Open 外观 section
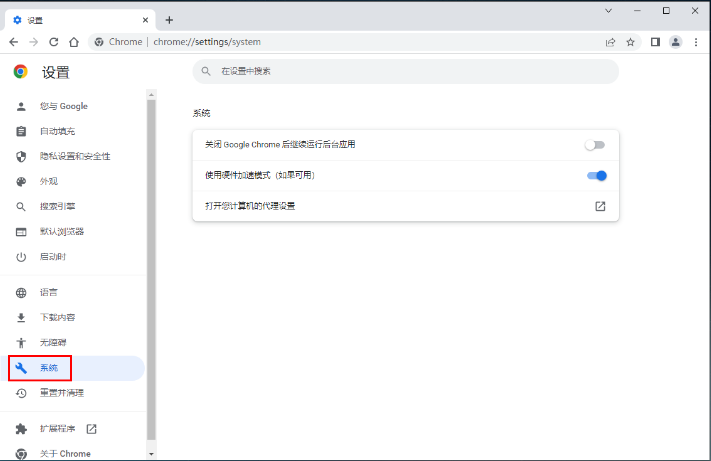Screen dimensions: 711x461 click(73, 181)
